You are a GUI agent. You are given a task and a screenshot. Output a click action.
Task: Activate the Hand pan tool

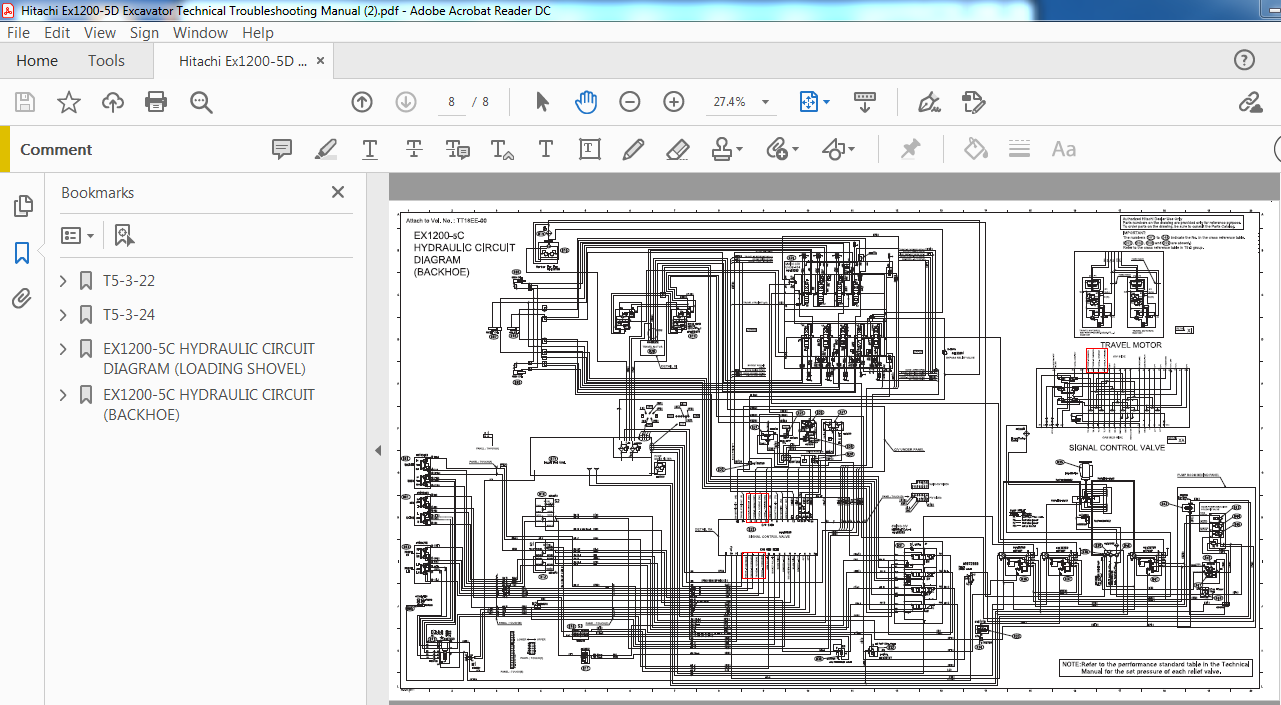pyautogui.click(x=586, y=102)
